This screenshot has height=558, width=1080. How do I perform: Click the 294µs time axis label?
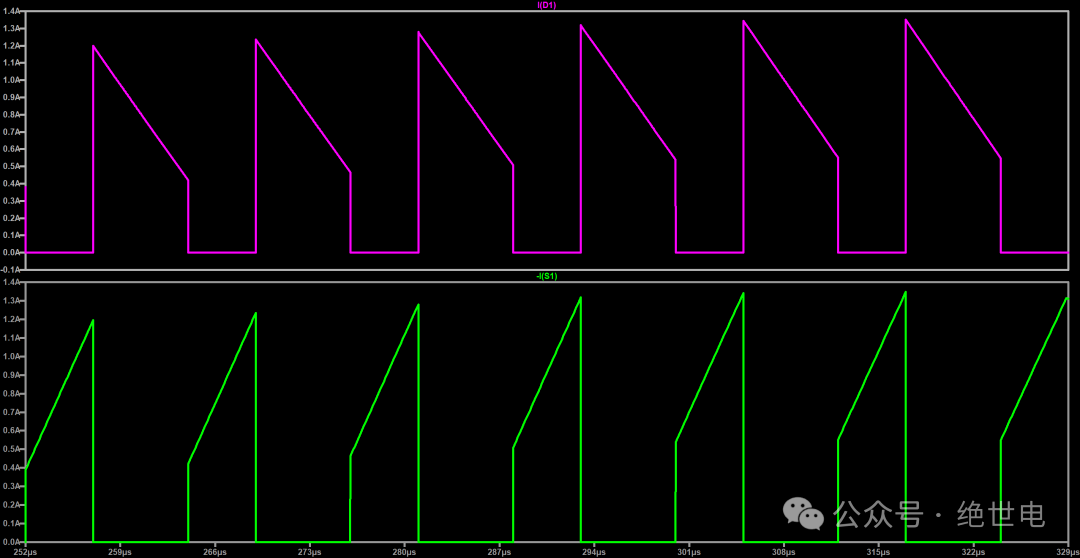594,551
